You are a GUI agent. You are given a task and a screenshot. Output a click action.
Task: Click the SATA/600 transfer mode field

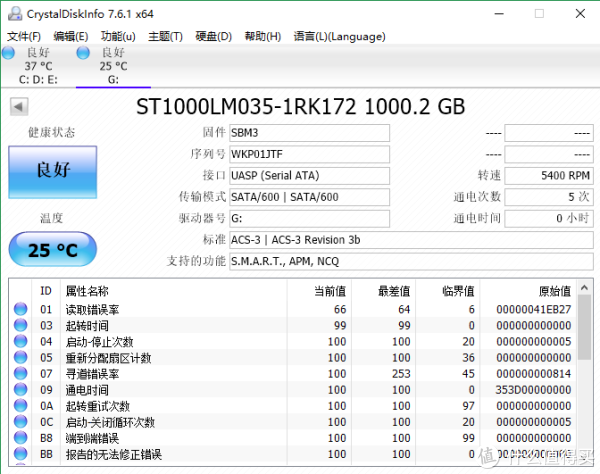(310, 197)
